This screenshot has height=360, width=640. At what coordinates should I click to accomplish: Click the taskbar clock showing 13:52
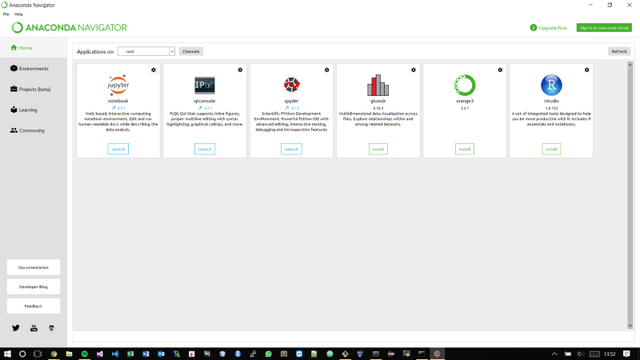point(609,354)
